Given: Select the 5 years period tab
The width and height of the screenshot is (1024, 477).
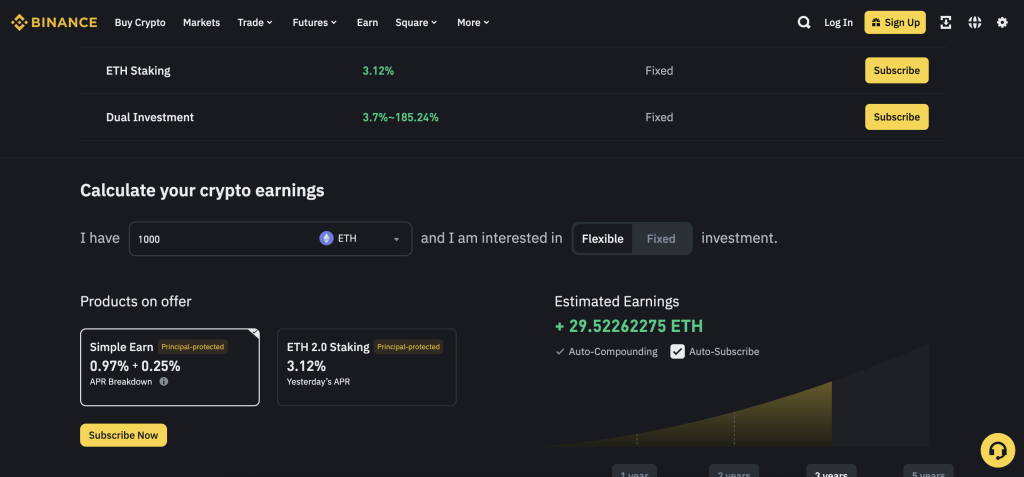Looking at the screenshot, I should [928, 471].
